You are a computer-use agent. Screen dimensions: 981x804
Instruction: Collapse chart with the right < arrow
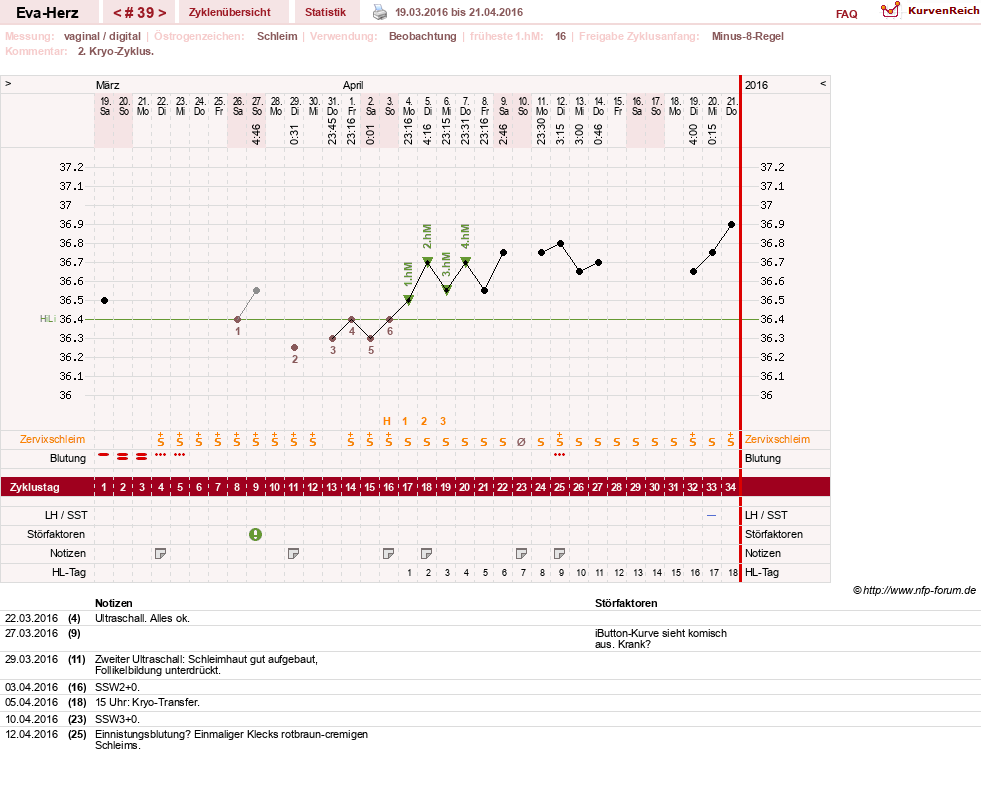823,83
